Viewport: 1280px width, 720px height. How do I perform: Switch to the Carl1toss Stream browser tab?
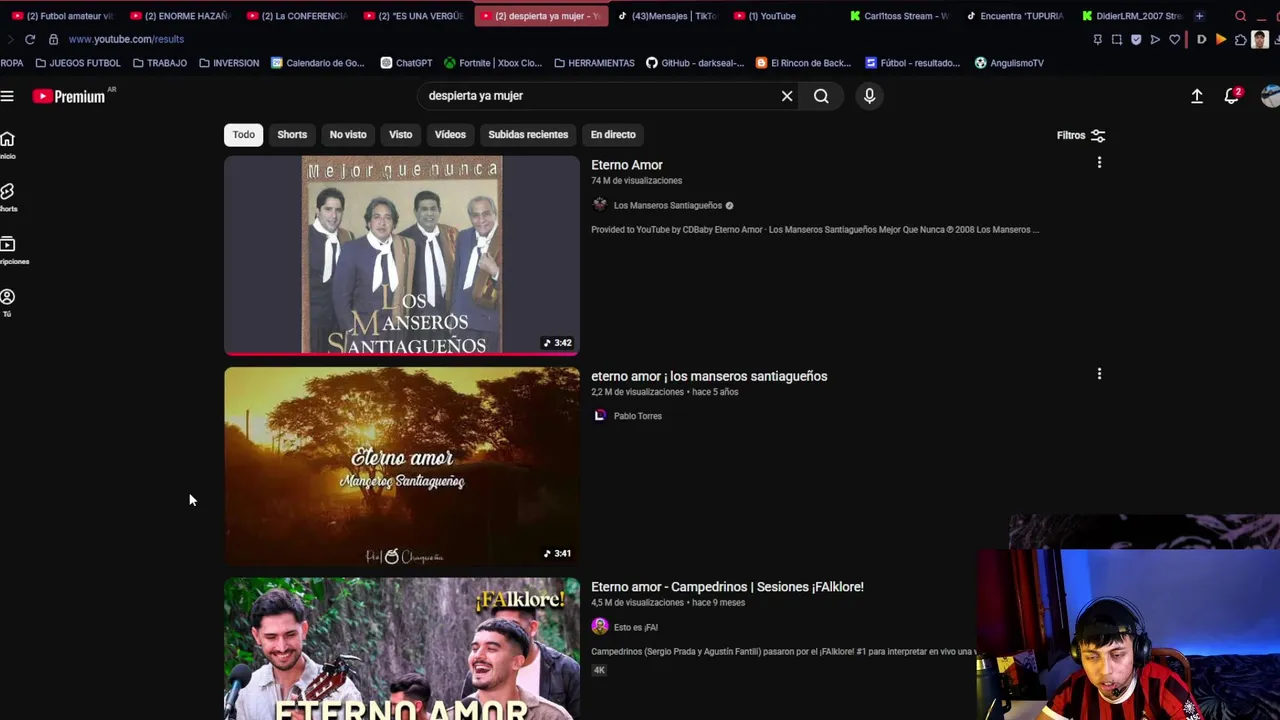pos(899,16)
